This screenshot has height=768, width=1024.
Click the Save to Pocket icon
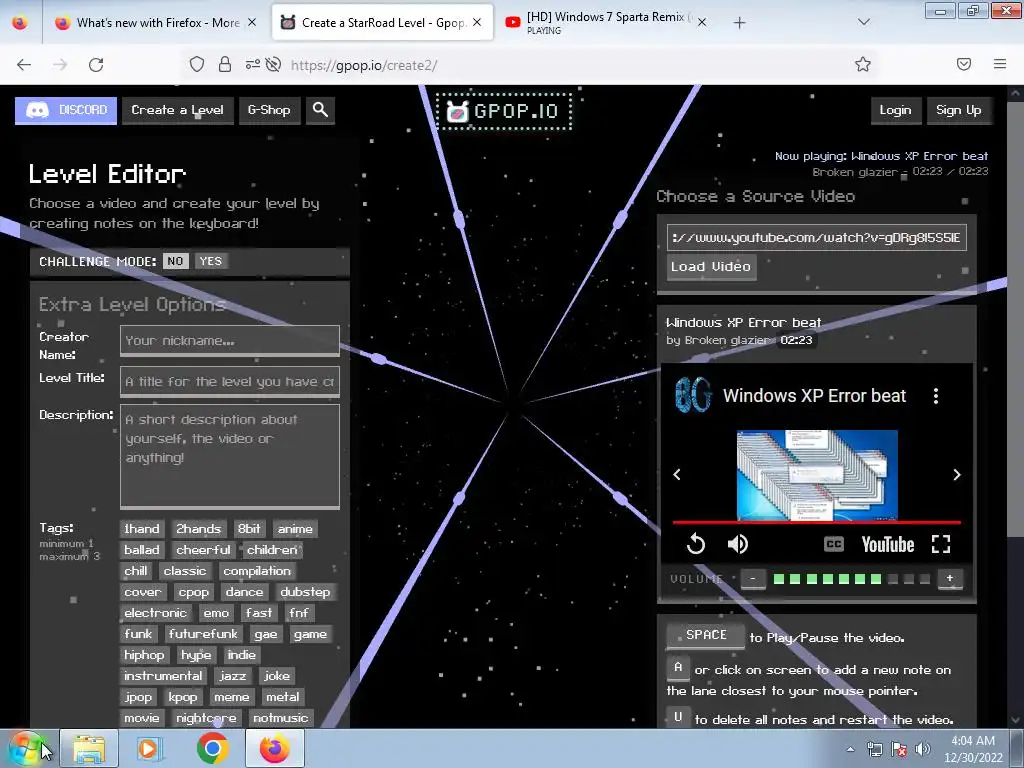[x=964, y=64]
